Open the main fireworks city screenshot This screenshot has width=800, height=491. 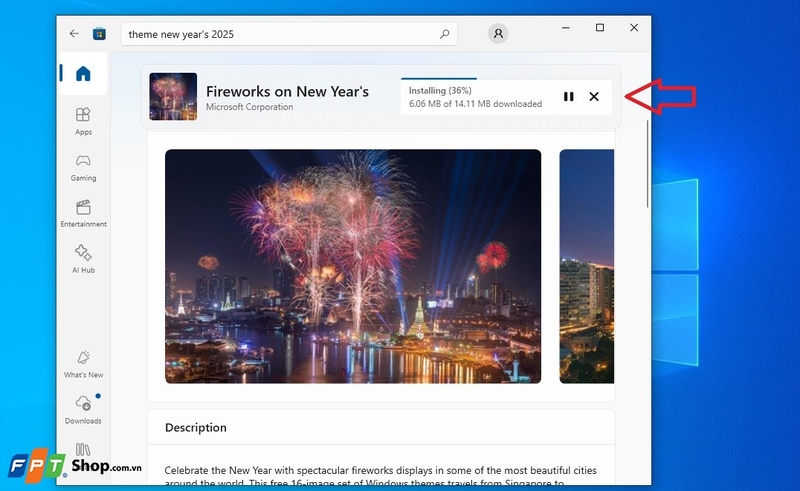353,266
